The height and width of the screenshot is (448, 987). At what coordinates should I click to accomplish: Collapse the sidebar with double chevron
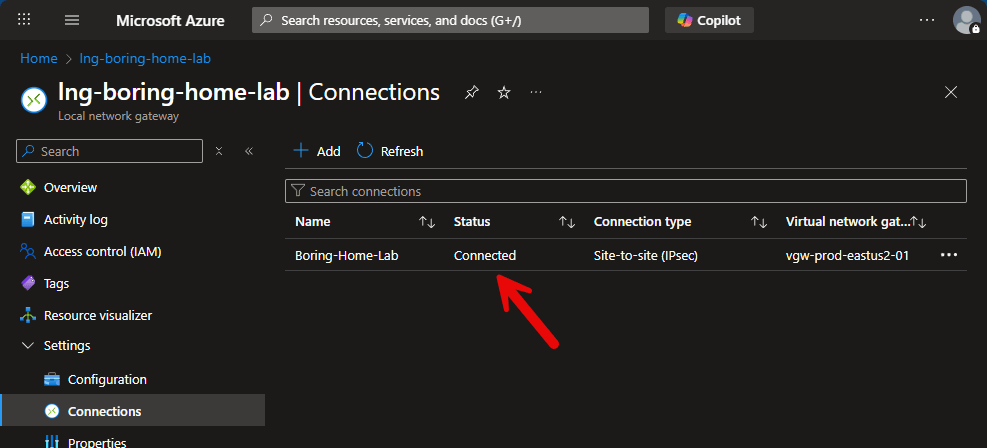(249, 151)
